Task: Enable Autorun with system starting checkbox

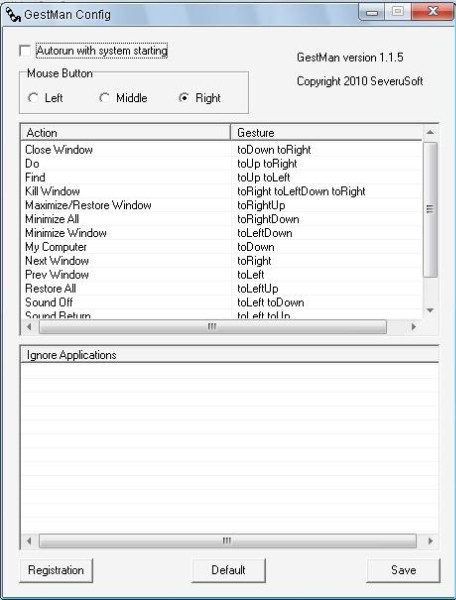Action: [x=25, y=51]
